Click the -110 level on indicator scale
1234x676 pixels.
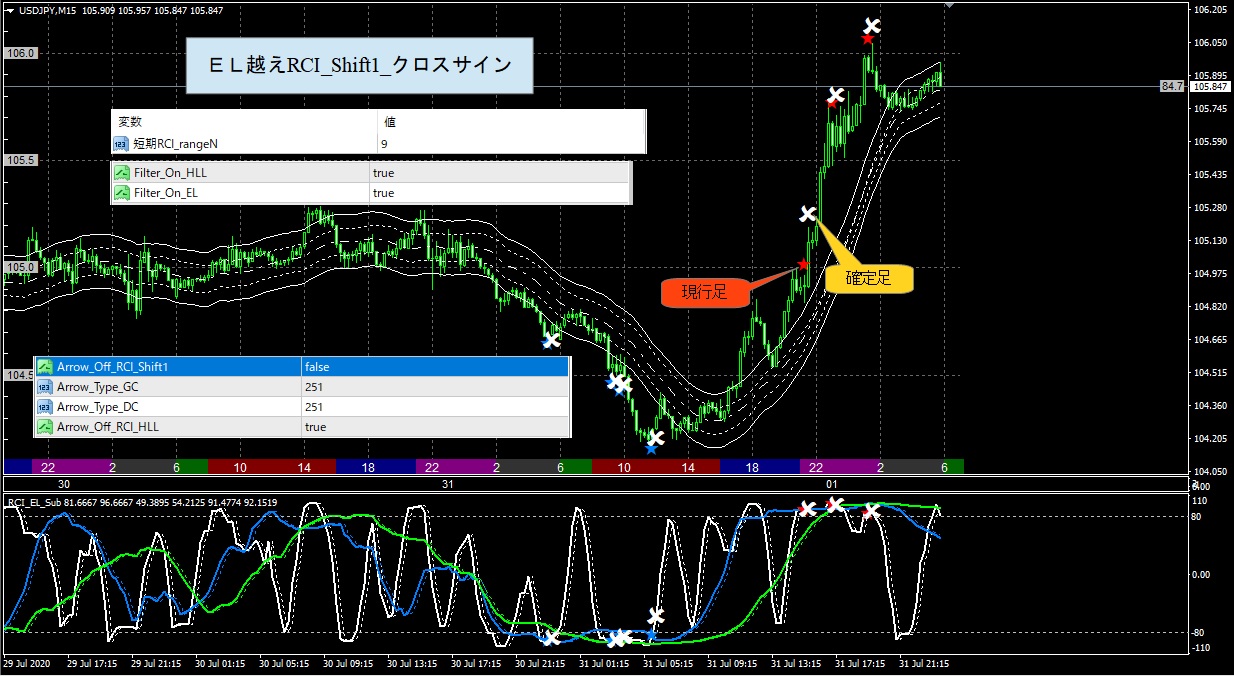1202,648
